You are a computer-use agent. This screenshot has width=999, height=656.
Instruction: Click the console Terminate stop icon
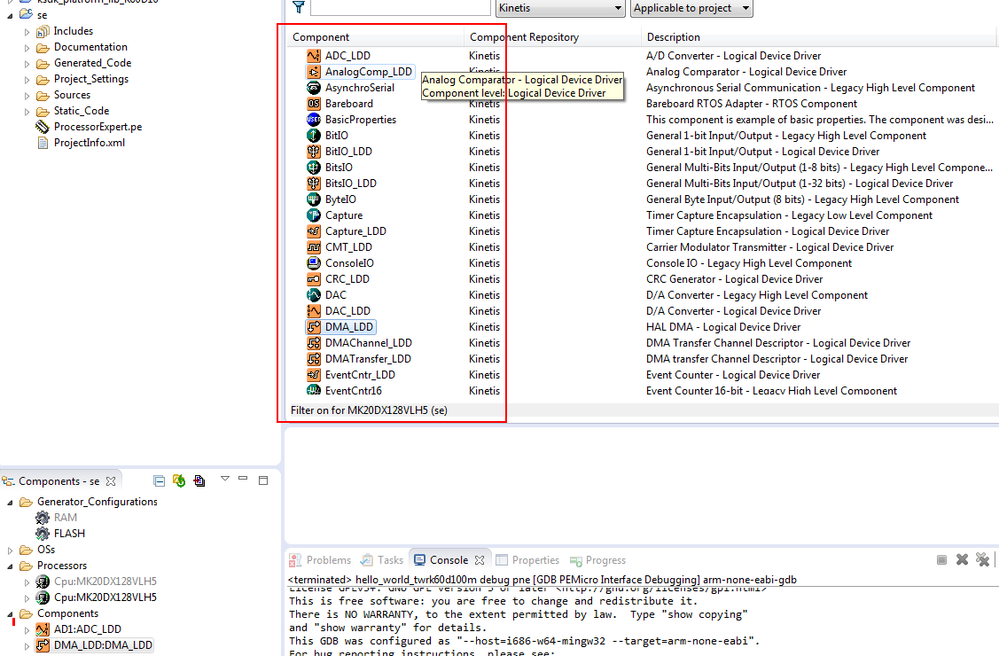pos(942,560)
